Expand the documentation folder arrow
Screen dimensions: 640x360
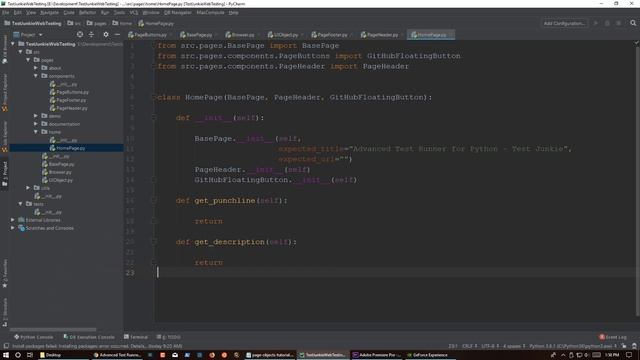36,124
